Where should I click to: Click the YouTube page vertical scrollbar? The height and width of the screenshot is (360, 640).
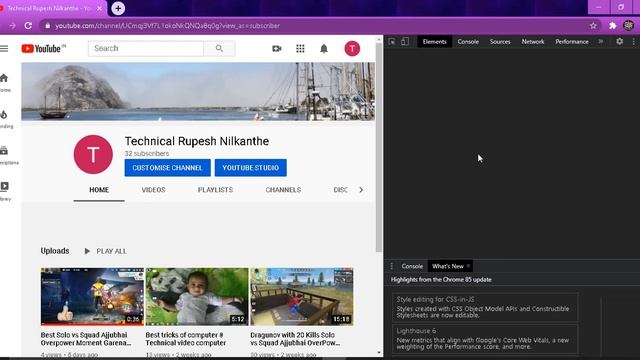tap(379, 147)
